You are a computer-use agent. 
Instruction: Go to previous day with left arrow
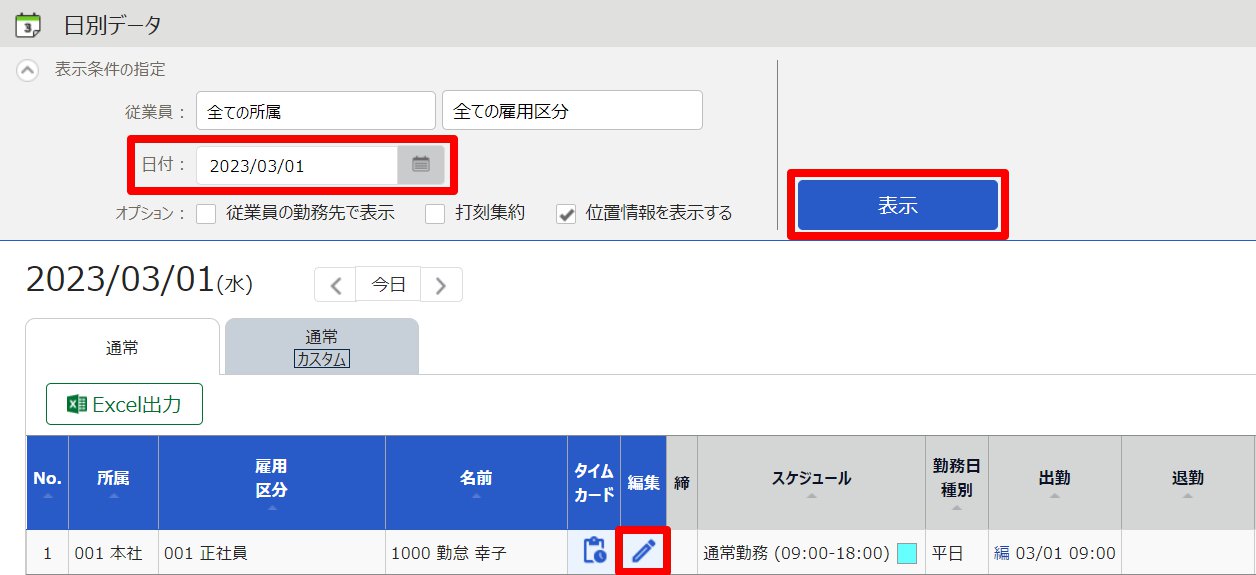point(336,285)
